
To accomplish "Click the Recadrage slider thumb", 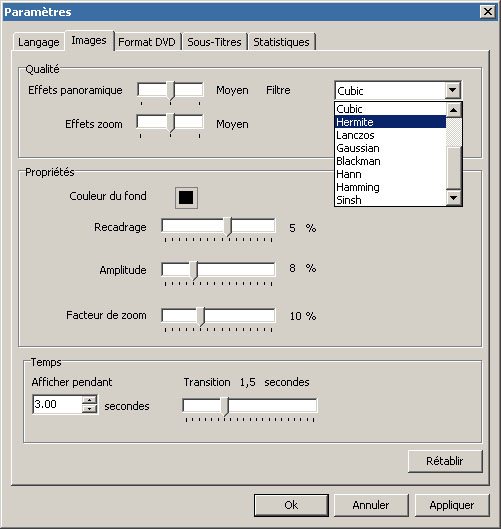I will click(x=228, y=226).
